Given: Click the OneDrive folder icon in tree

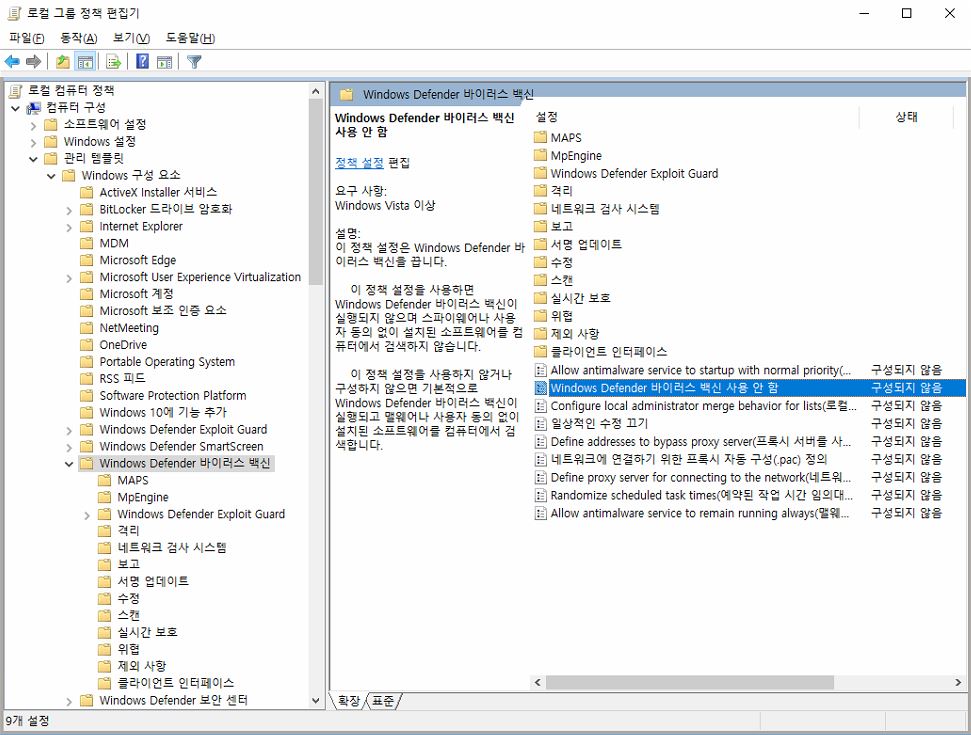Looking at the screenshot, I should (x=87, y=344).
